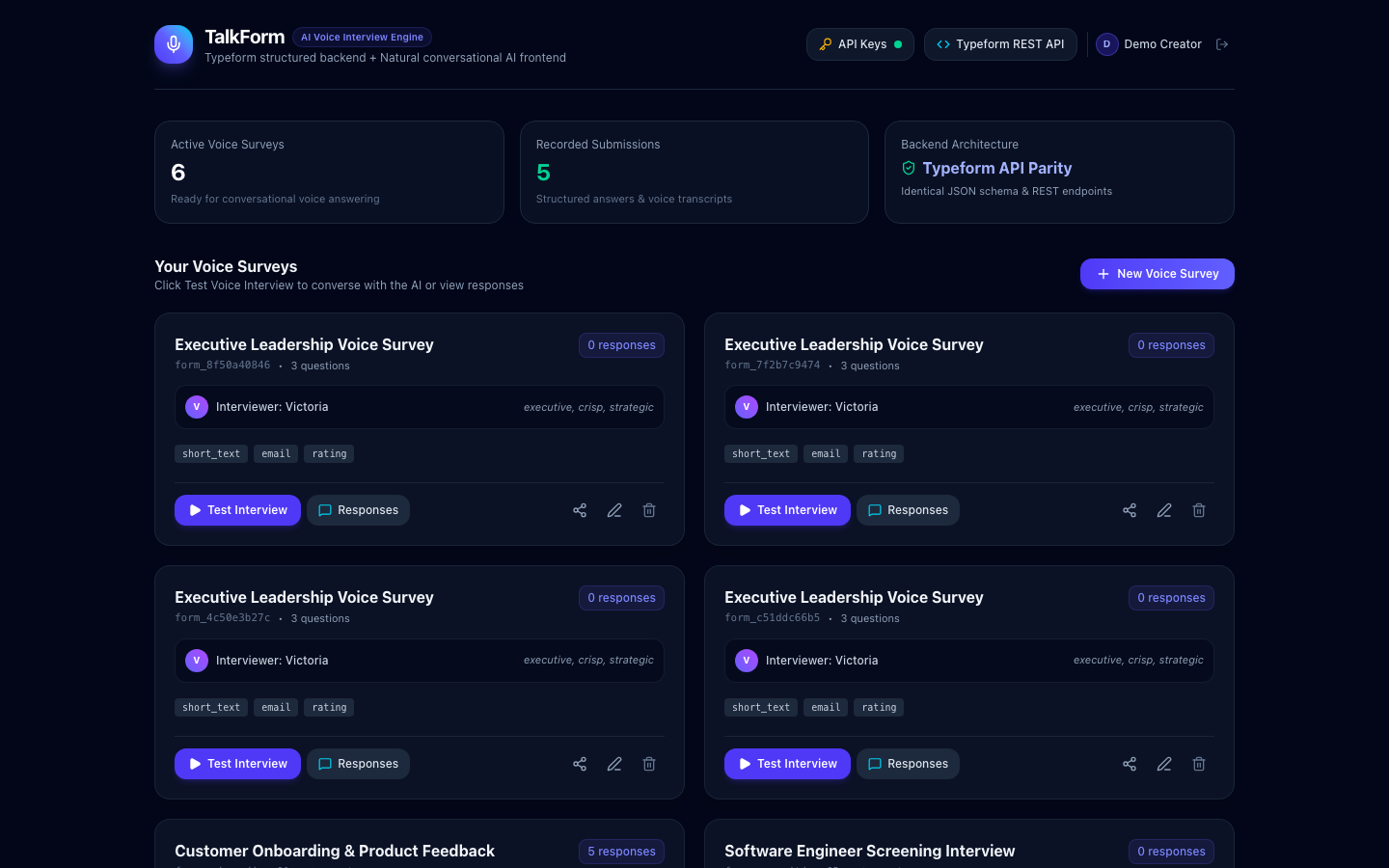Viewport: 1389px width, 868px height.
Task: Start Test Interview for form_c51ddc66b5
Action: pyautogui.click(x=787, y=764)
